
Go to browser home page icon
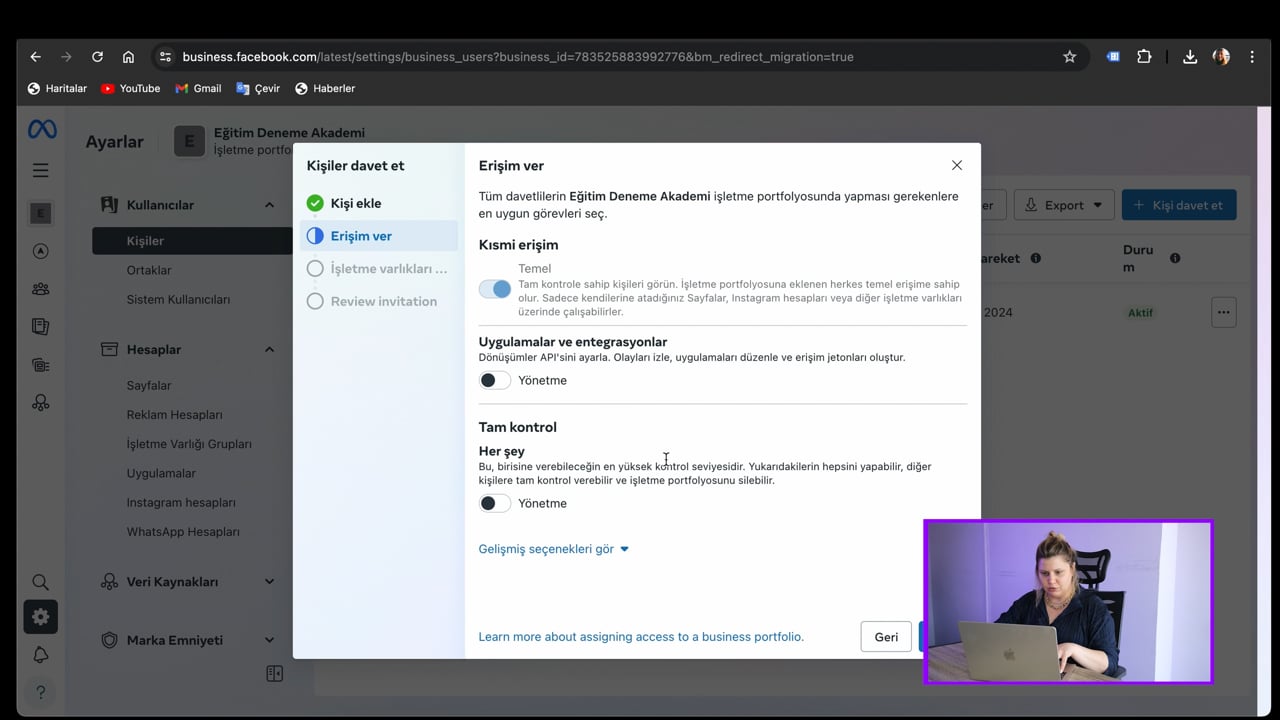point(128,57)
